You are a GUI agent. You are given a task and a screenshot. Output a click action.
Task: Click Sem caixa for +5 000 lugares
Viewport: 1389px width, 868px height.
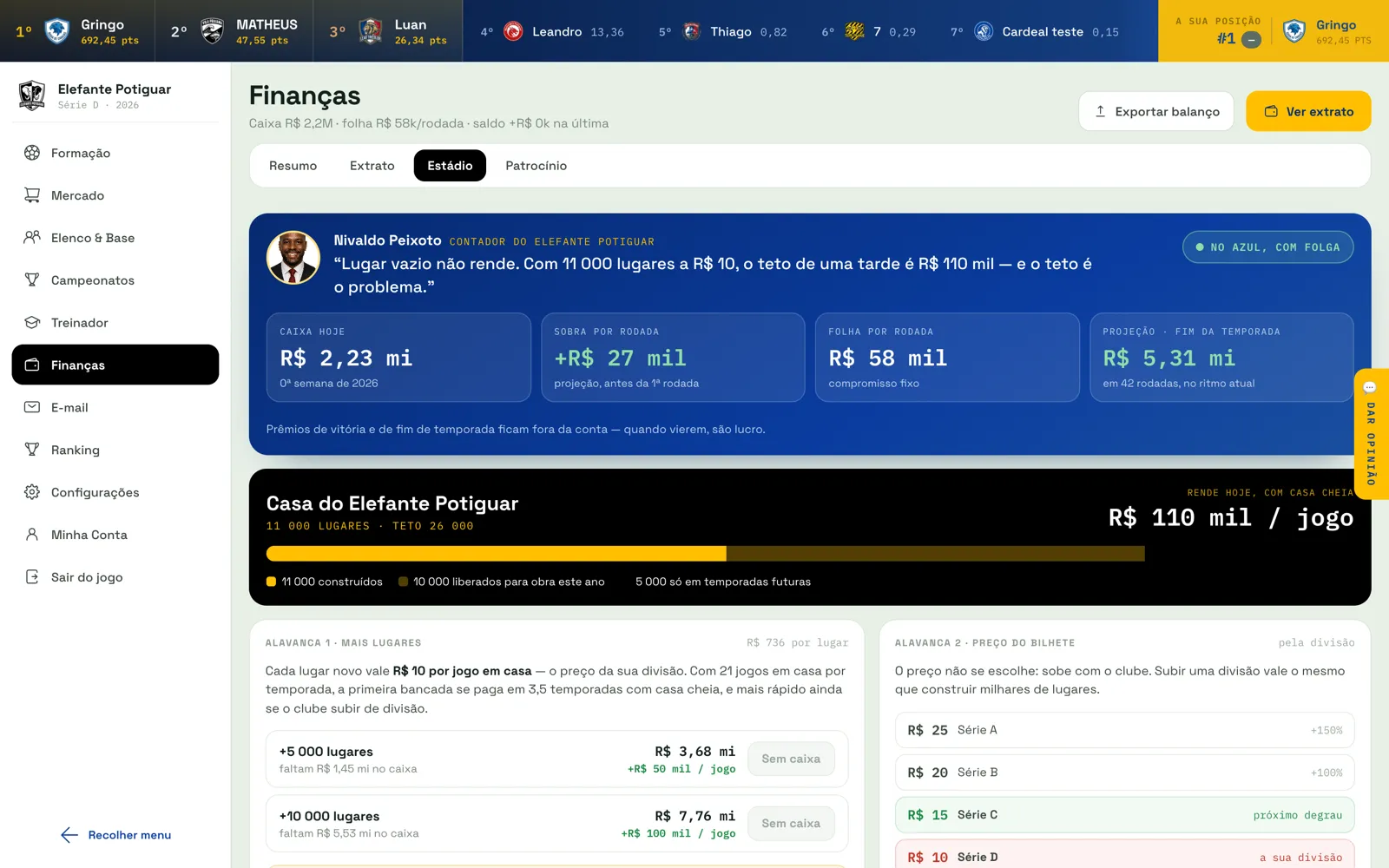pyautogui.click(x=791, y=759)
